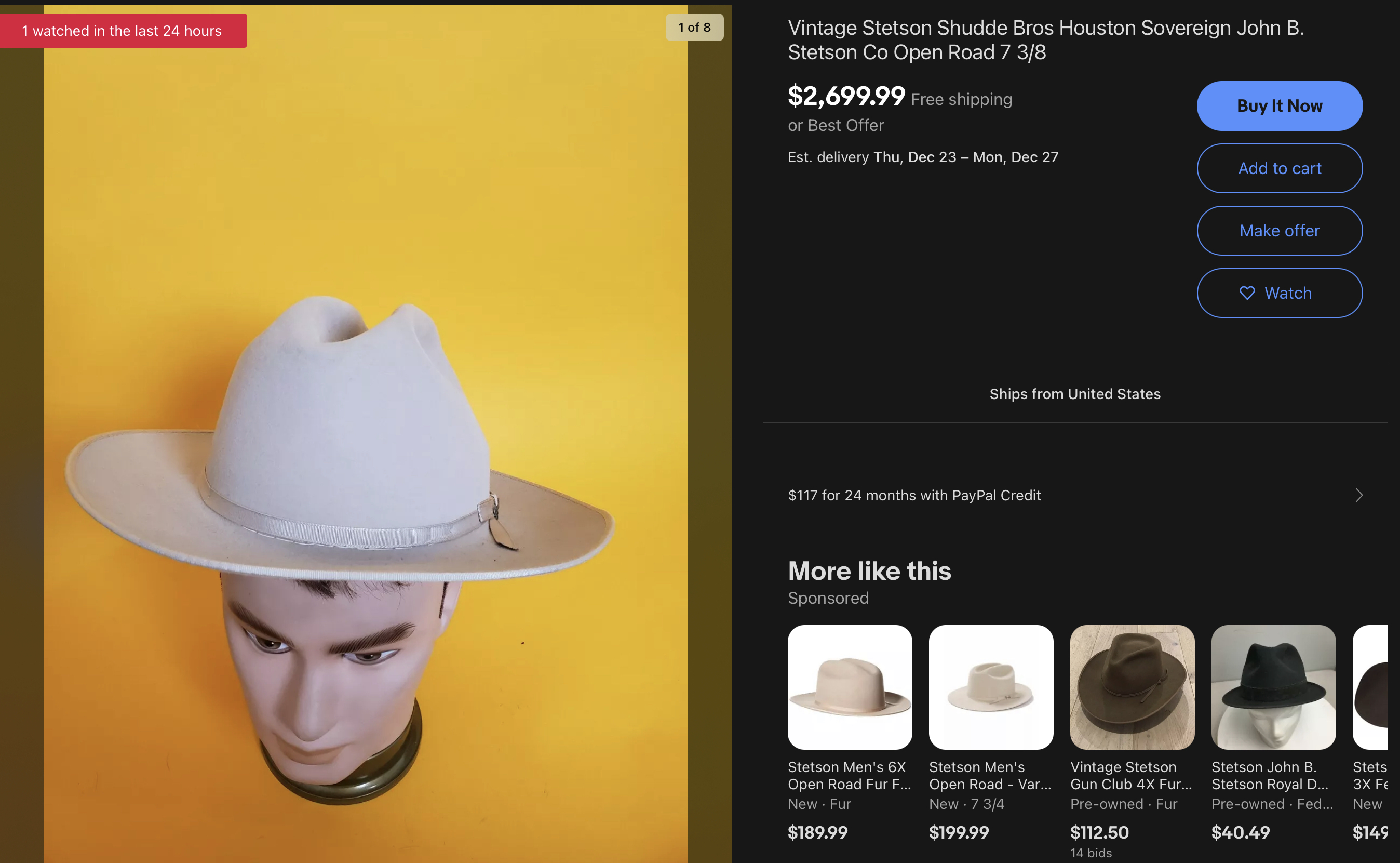Screen dimensions: 1400x863
Task: Open the Make offer dialog
Action: click(x=1280, y=231)
